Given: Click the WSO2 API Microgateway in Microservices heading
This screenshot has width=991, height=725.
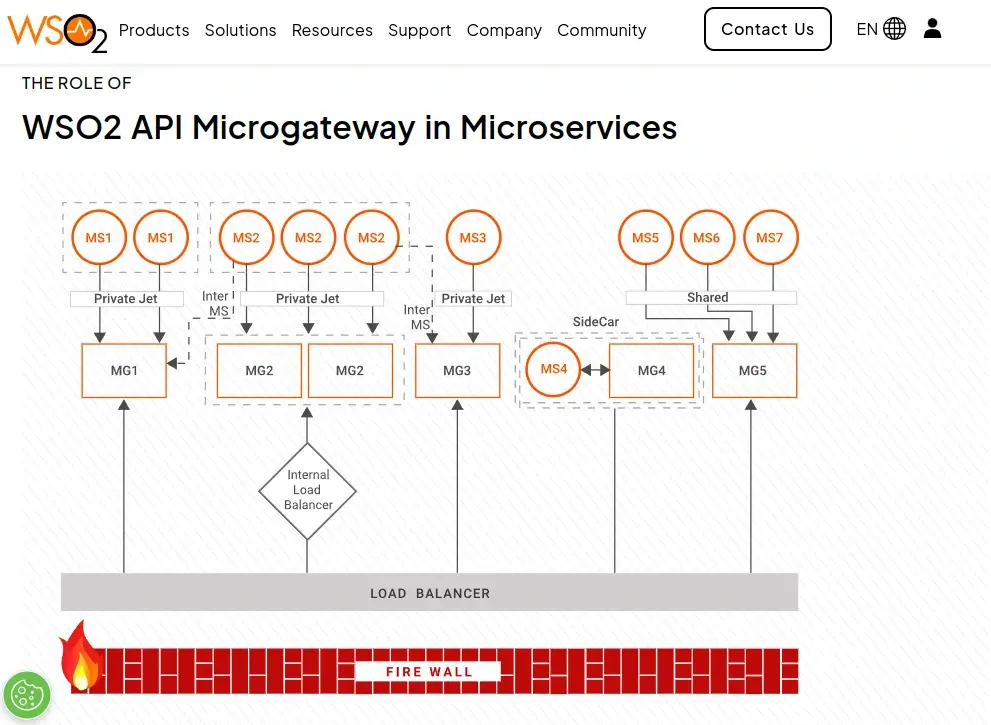Looking at the screenshot, I should pos(350,127).
